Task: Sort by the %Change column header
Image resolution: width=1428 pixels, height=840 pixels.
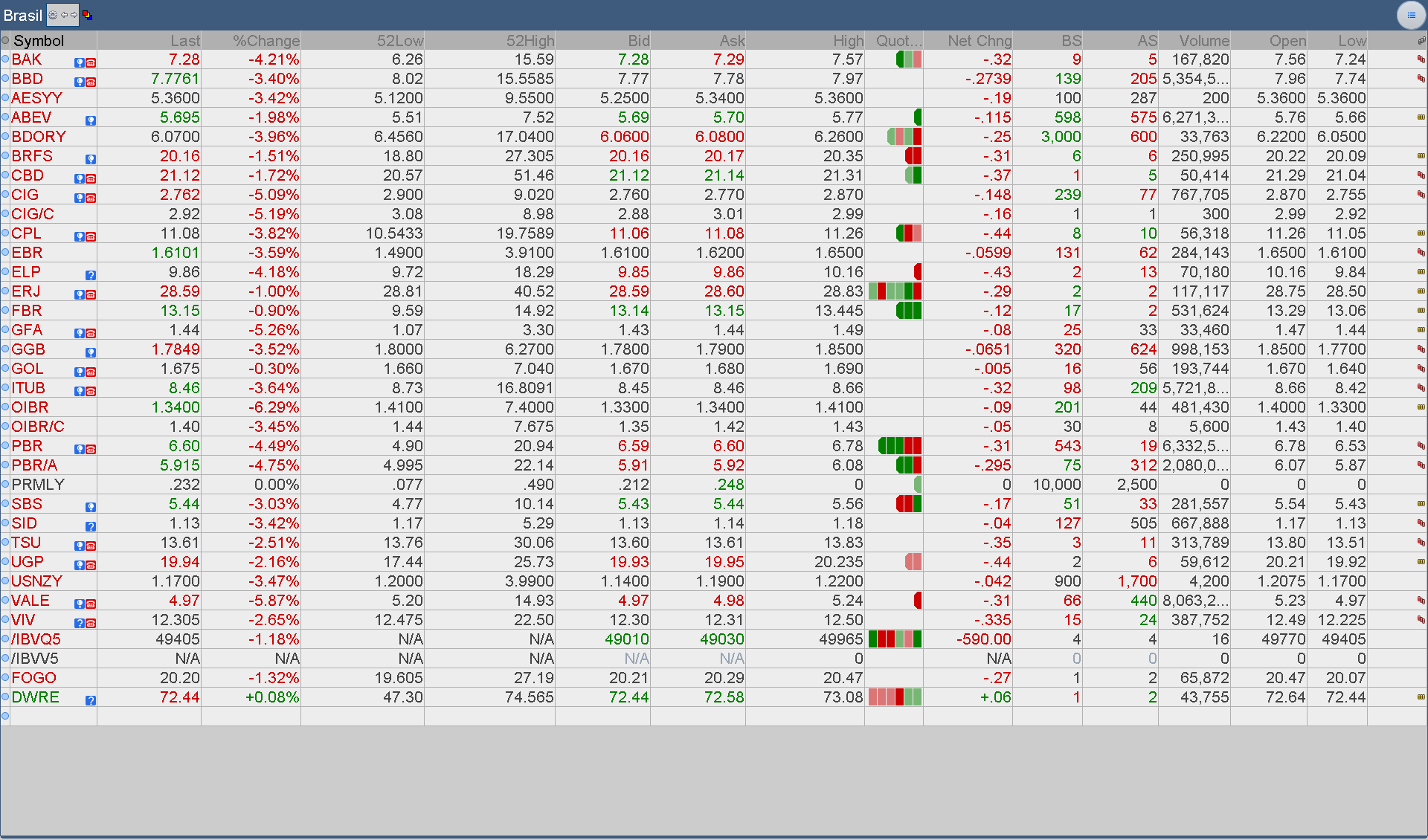Action: coord(266,41)
